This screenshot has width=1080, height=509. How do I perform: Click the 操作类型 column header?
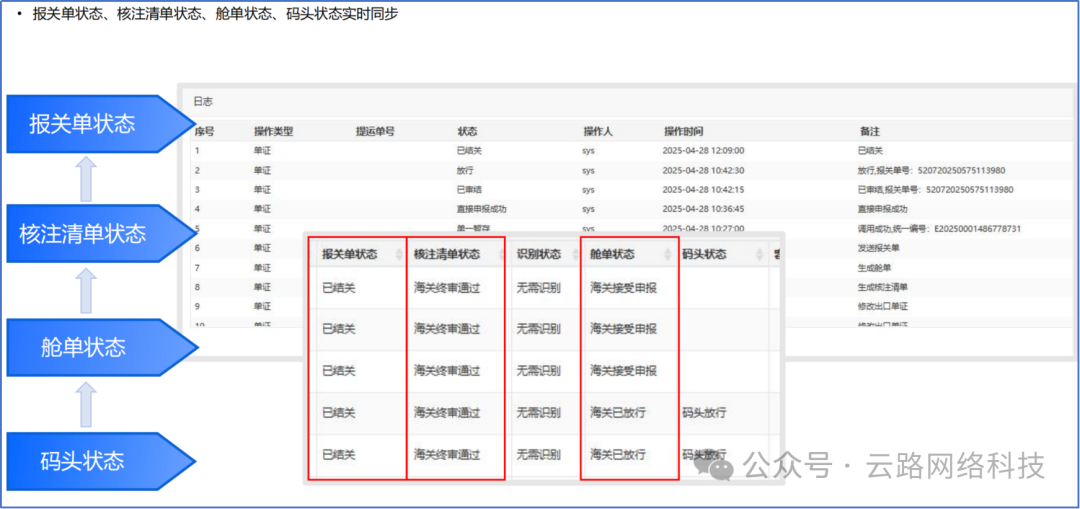pyautogui.click(x=273, y=131)
